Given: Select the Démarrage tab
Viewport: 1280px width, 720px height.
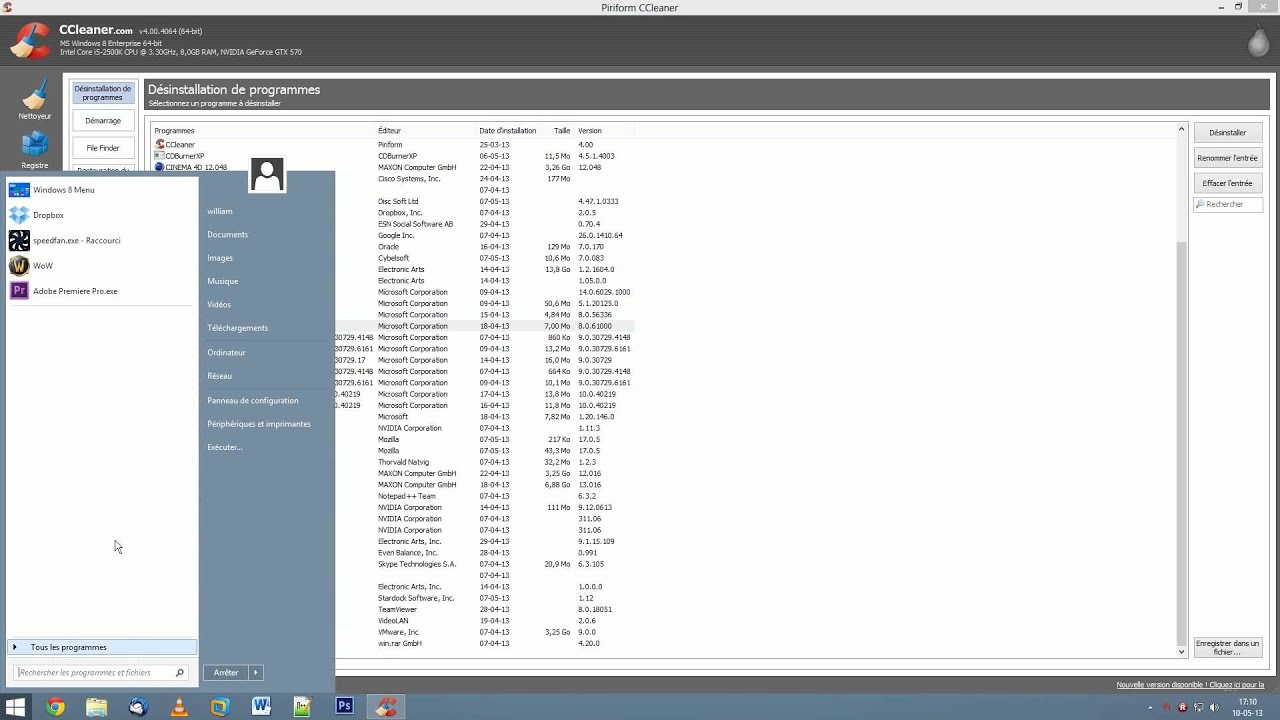Looking at the screenshot, I should coord(102,120).
